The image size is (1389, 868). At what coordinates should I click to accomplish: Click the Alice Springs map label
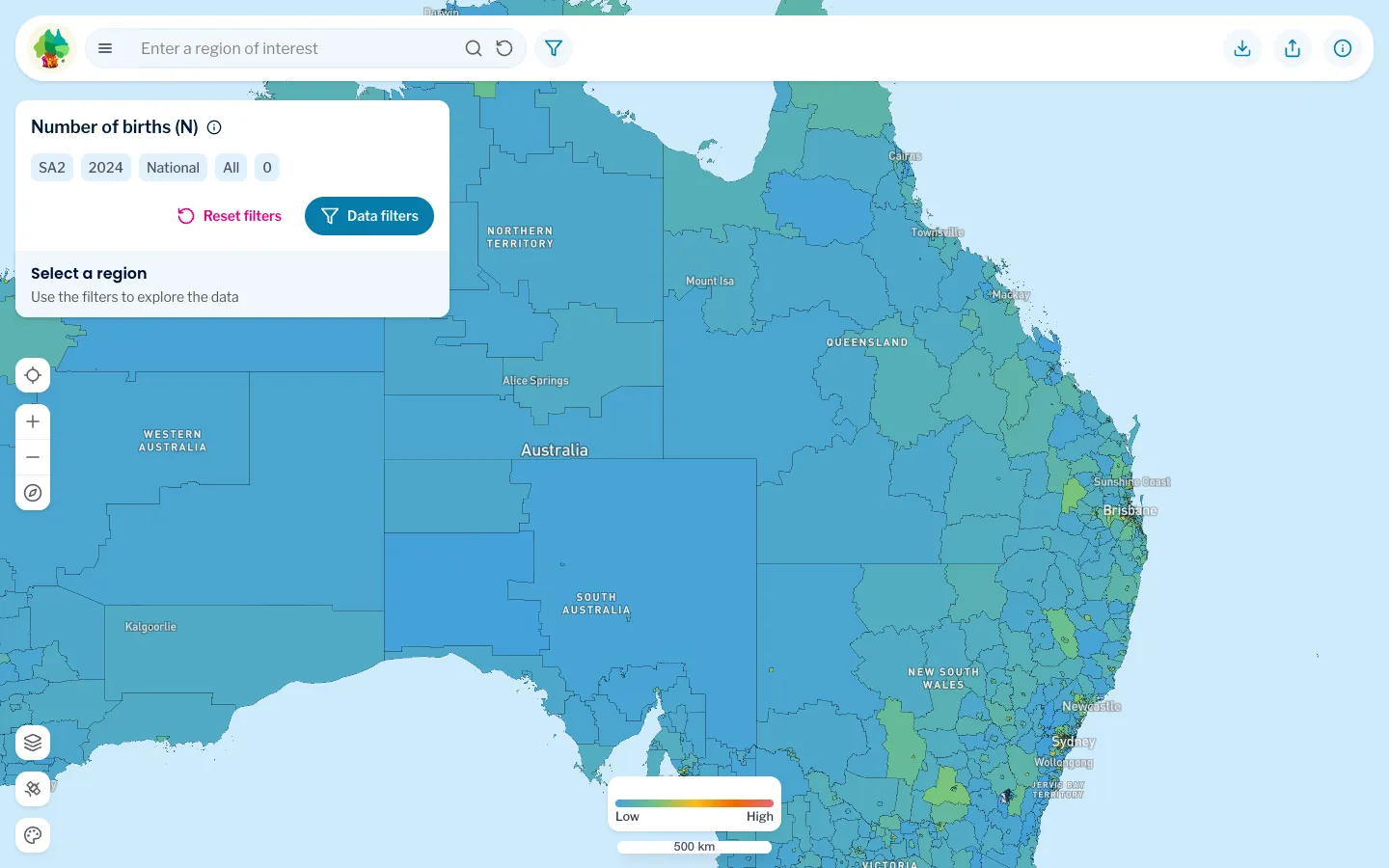[535, 381]
